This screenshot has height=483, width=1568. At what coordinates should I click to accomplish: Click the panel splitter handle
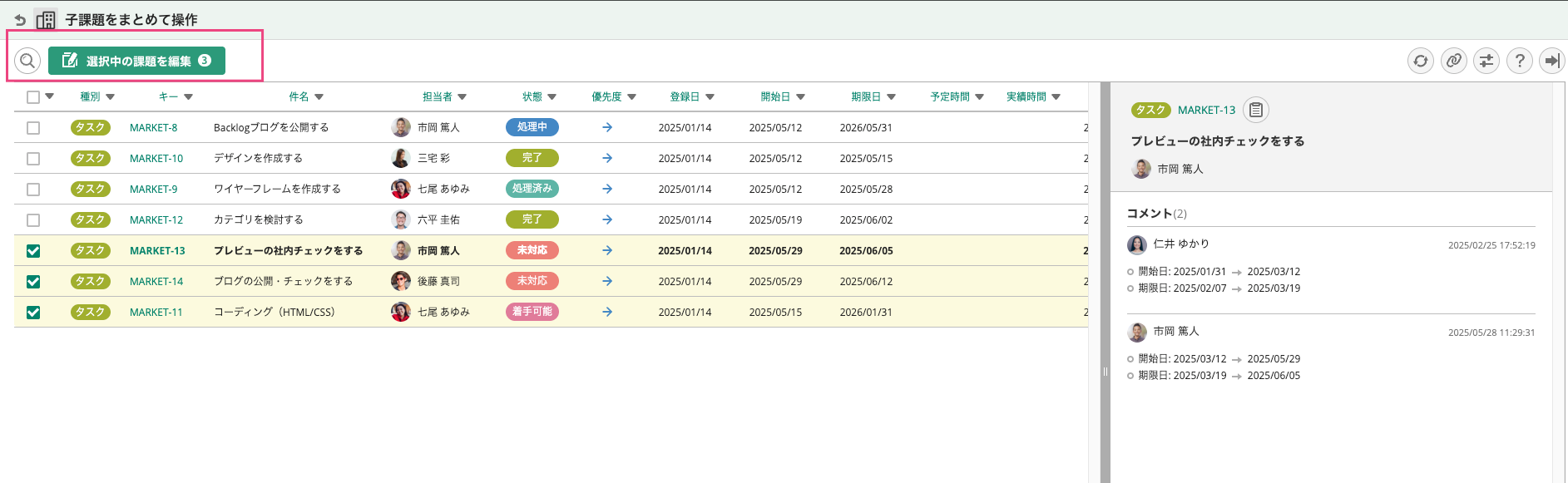[1106, 372]
